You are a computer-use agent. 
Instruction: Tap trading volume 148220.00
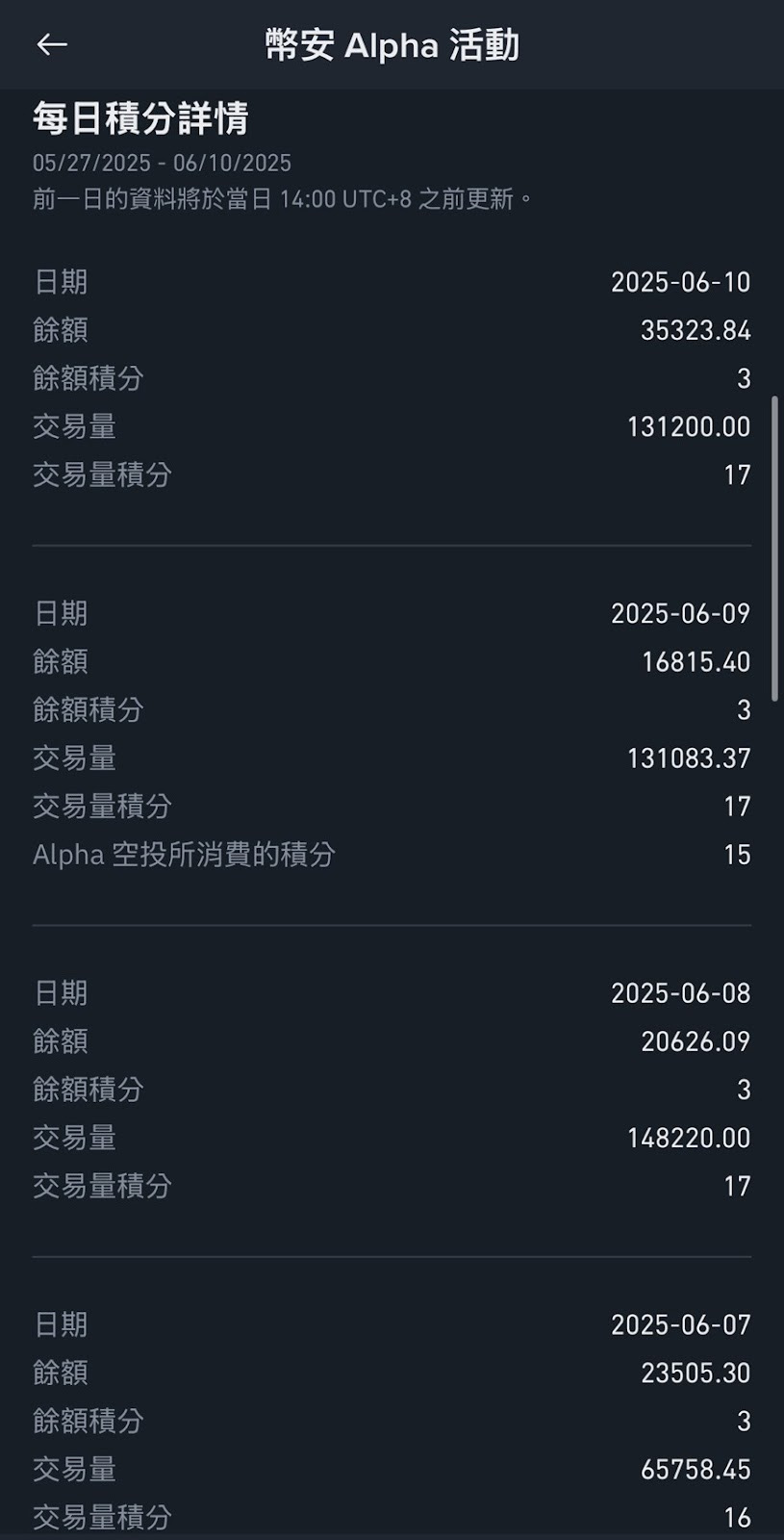pos(688,1138)
